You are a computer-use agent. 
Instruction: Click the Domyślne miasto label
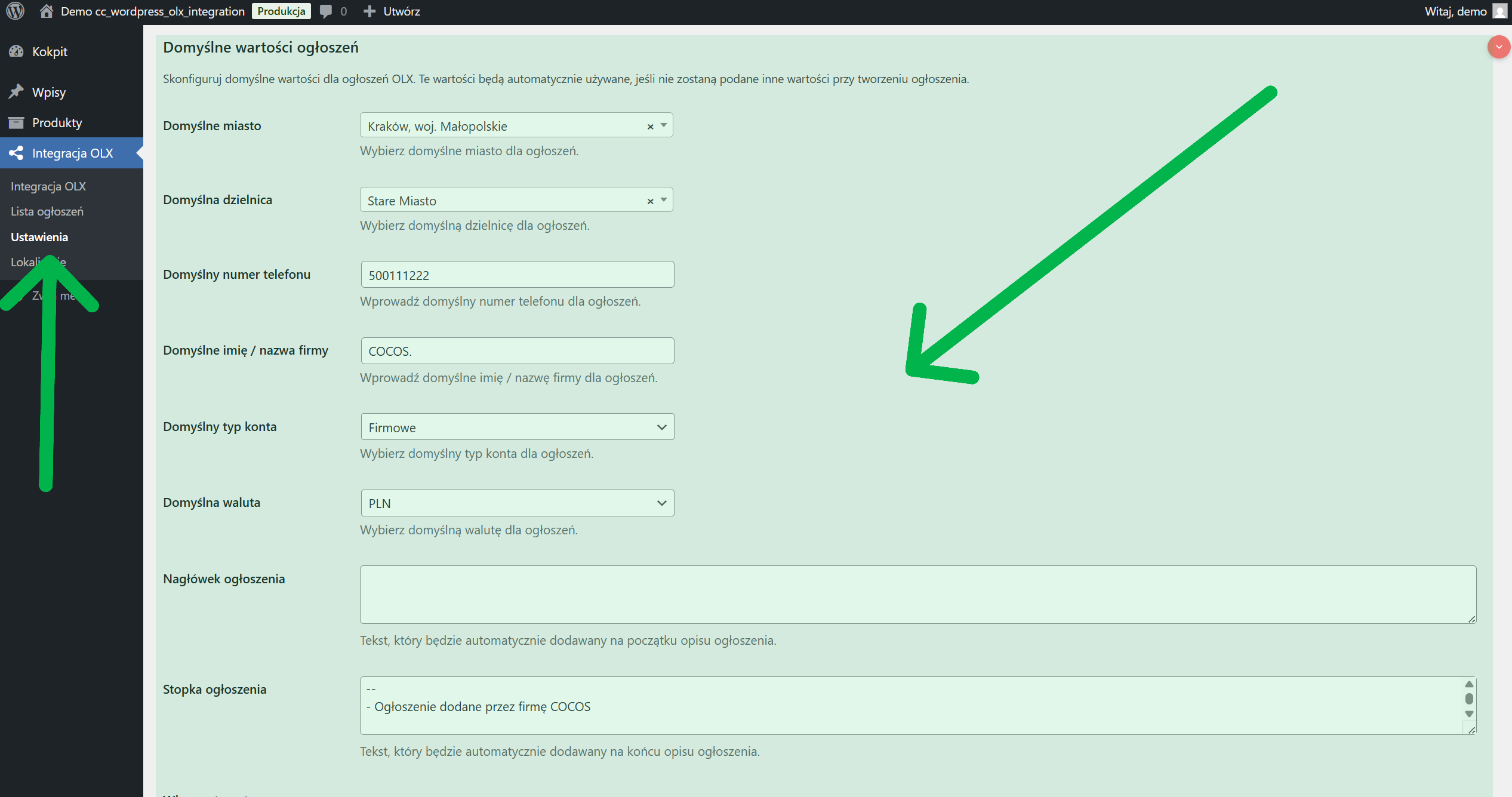pyautogui.click(x=212, y=126)
